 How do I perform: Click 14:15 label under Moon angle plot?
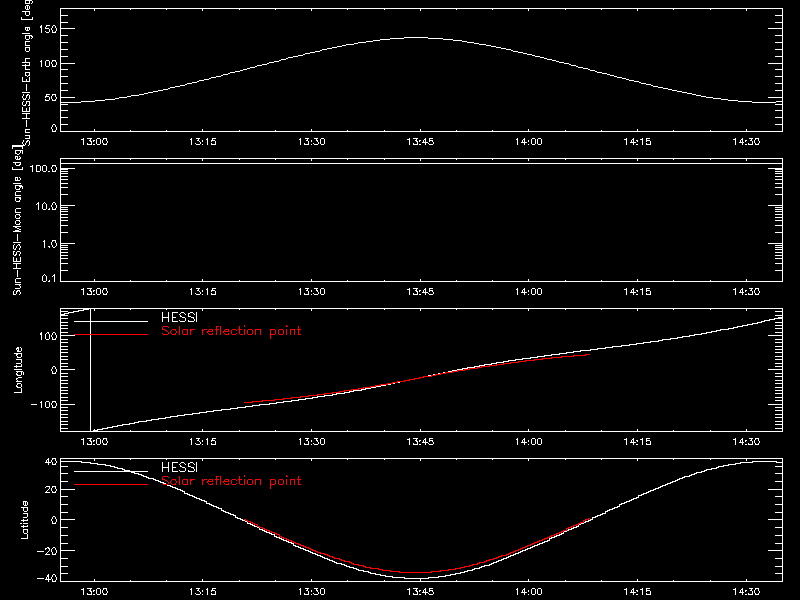(637, 291)
